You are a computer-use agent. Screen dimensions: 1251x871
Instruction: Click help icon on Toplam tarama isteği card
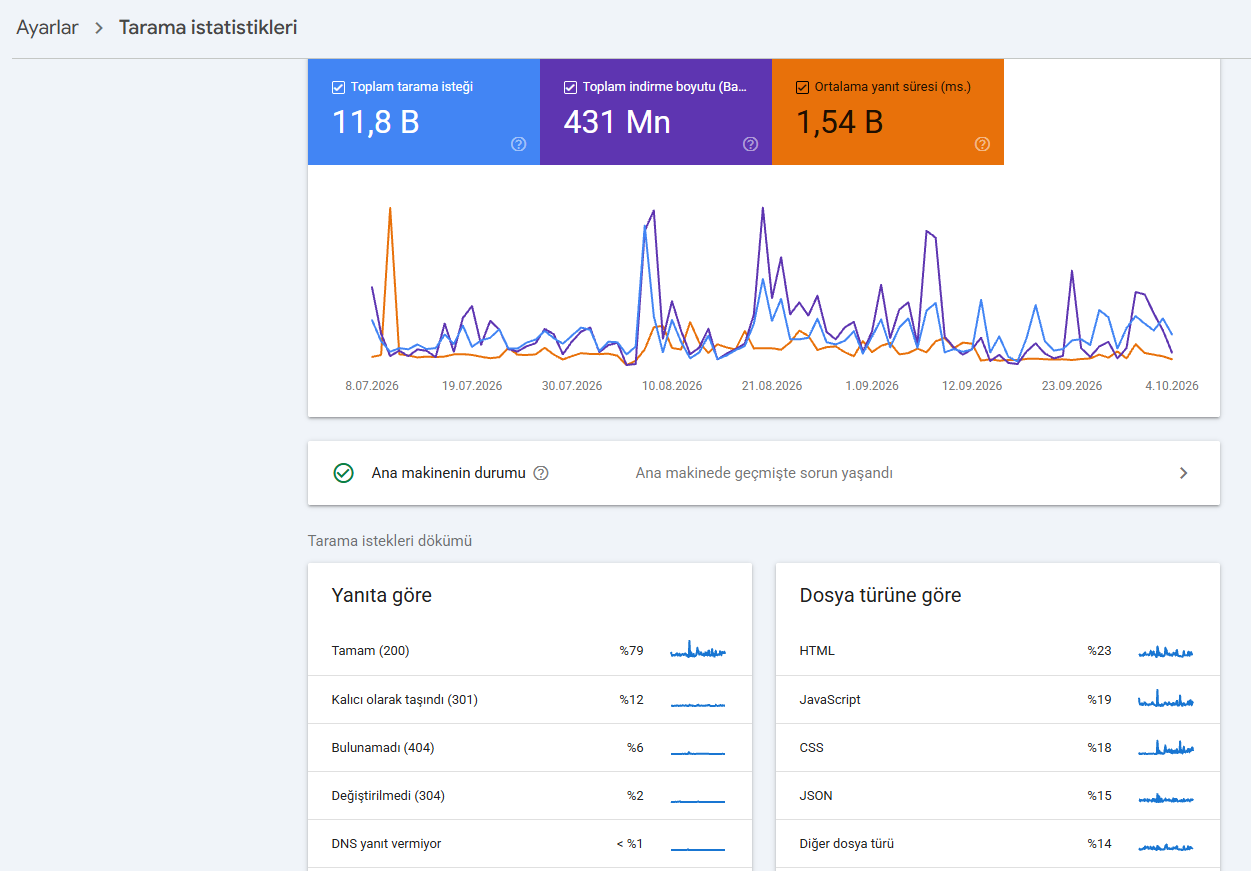click(518, 144)
